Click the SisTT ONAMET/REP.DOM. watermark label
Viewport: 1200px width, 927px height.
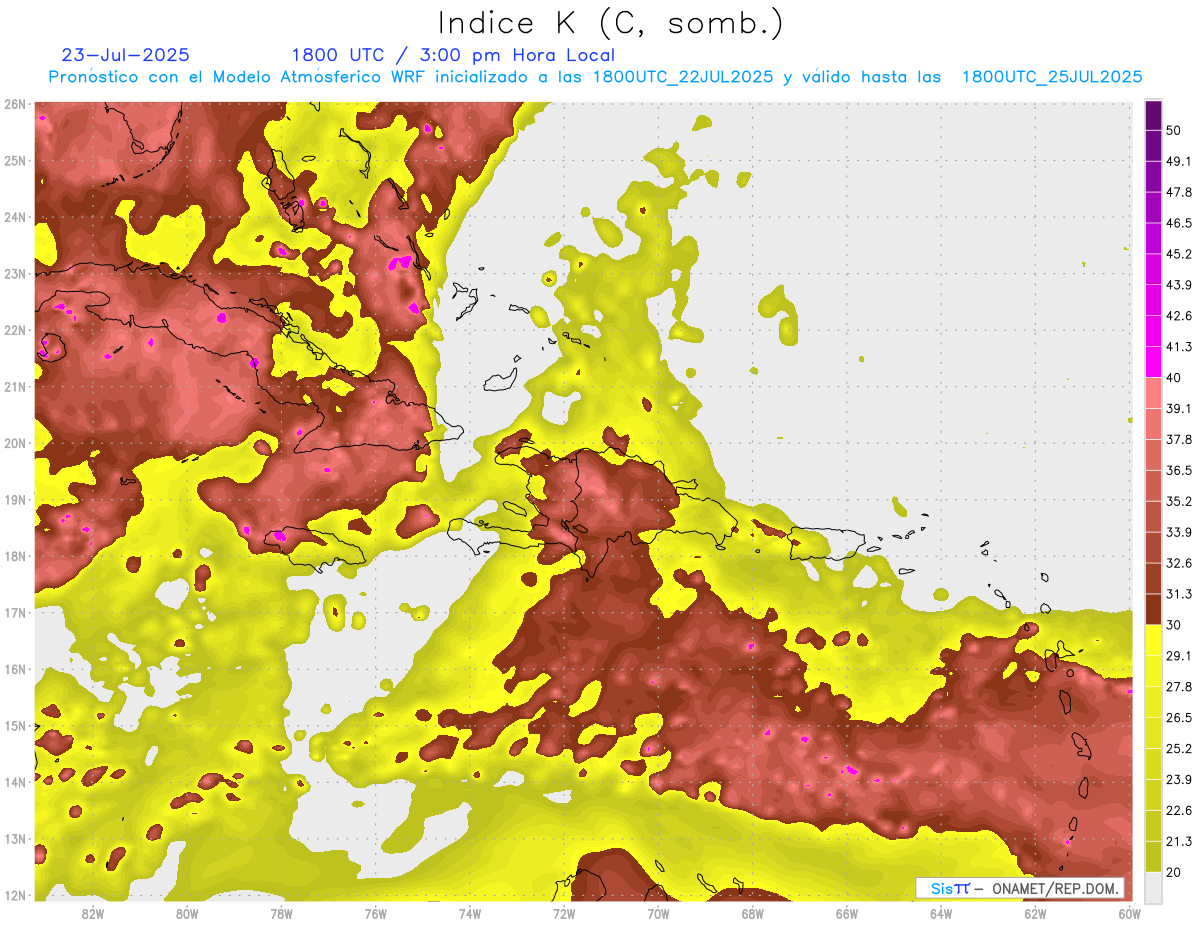point(1019,888)
